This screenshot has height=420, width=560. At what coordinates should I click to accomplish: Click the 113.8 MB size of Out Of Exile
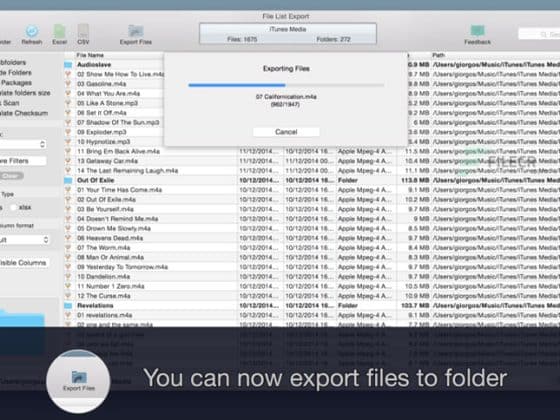pos(415,180)
